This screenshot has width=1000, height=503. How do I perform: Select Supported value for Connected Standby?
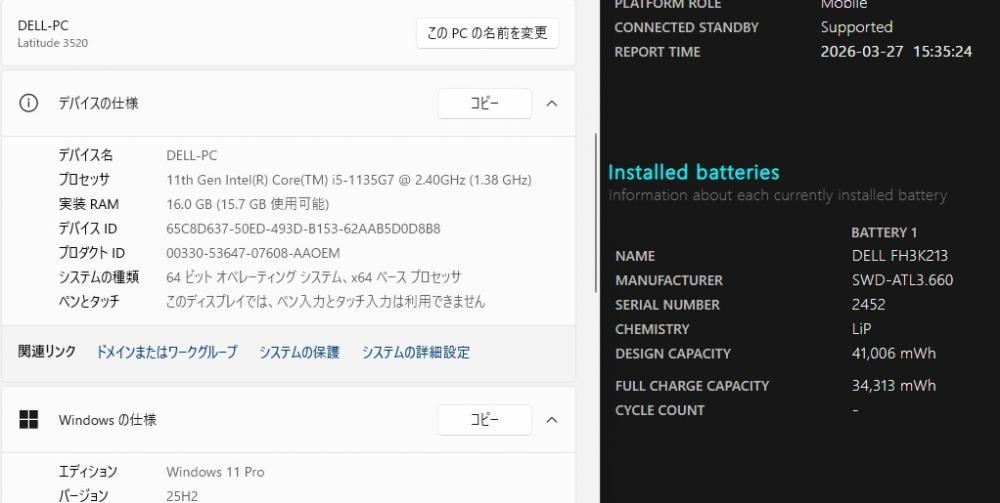[857, 27]
